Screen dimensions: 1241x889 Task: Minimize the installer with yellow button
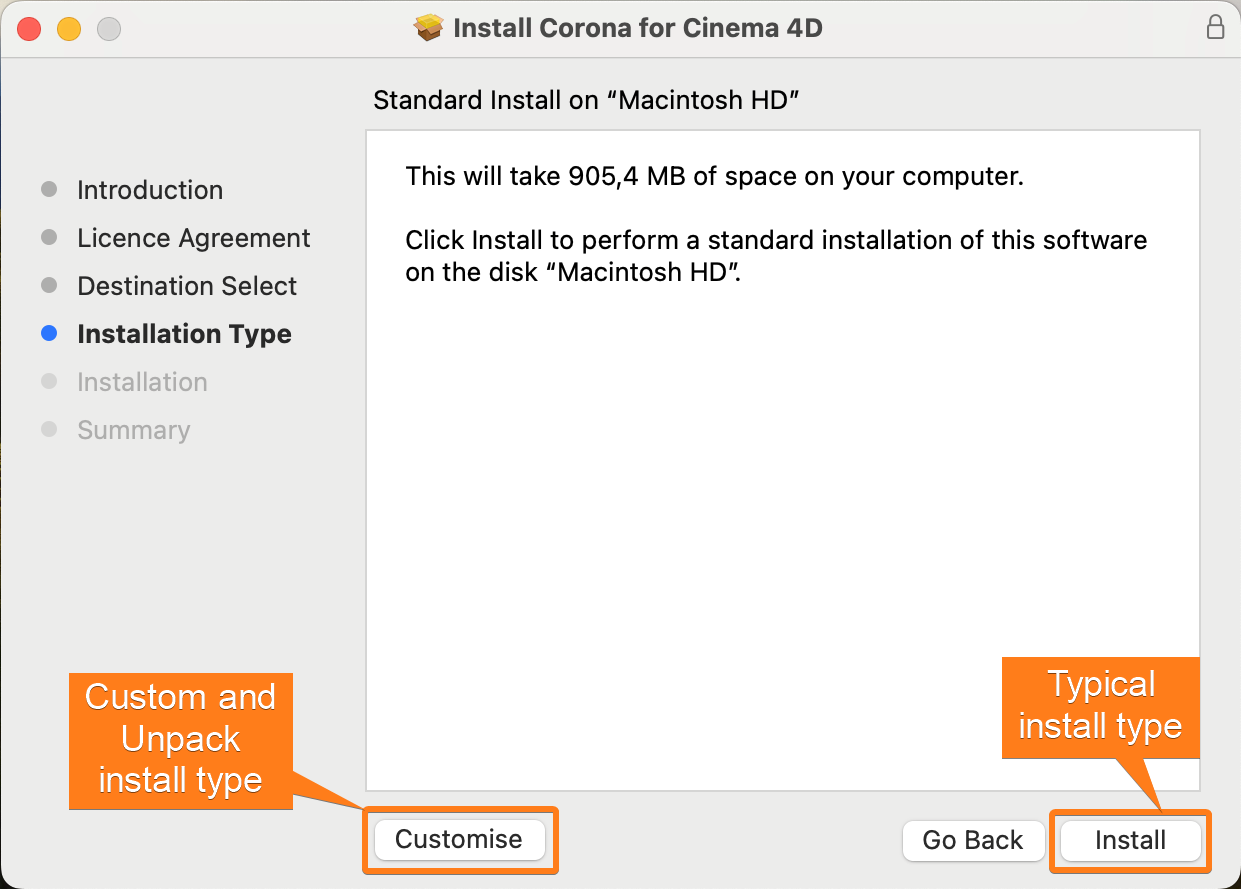tap(69, 29)
